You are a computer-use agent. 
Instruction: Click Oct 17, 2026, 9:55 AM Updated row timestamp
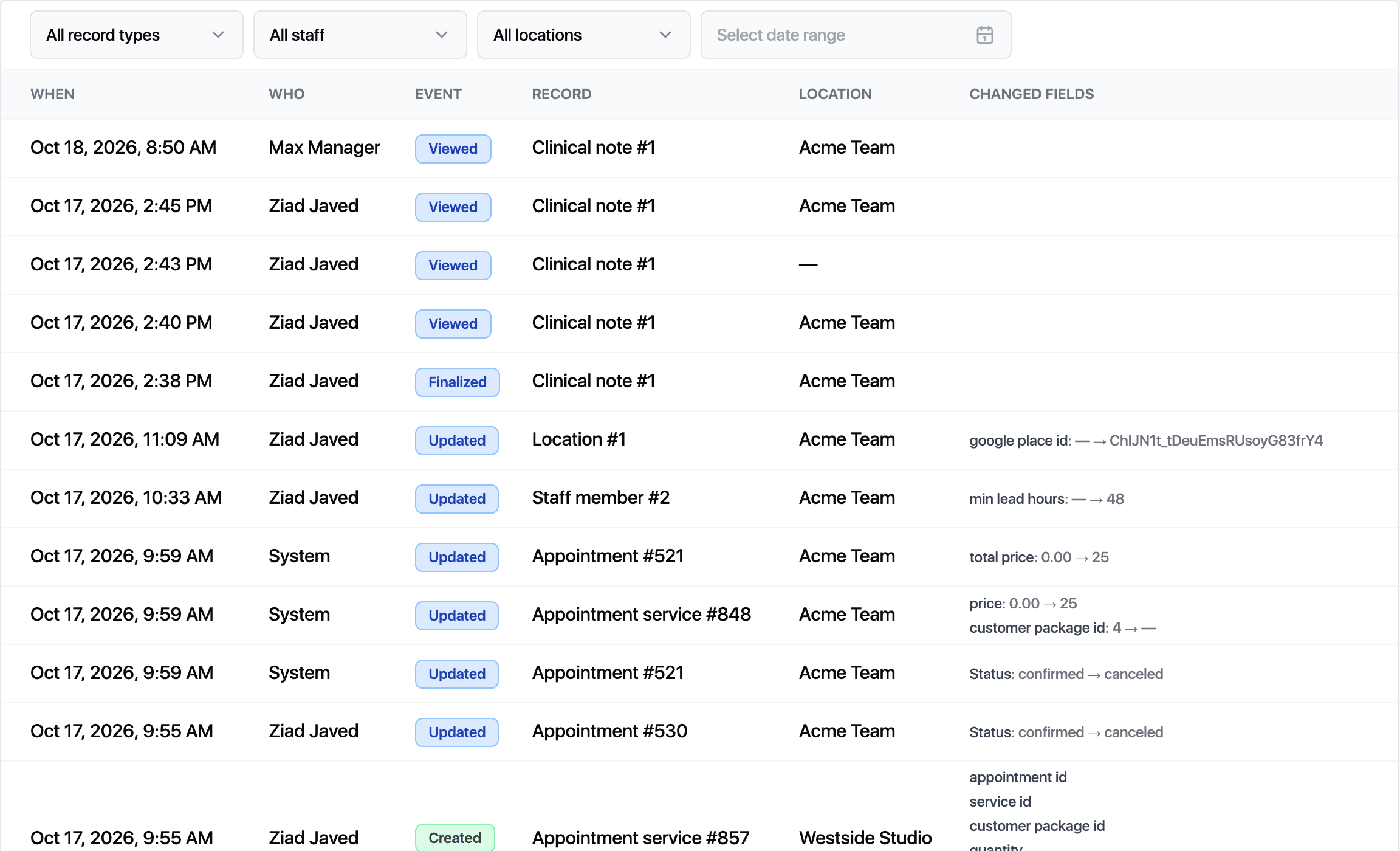click(x=122, y=731)
